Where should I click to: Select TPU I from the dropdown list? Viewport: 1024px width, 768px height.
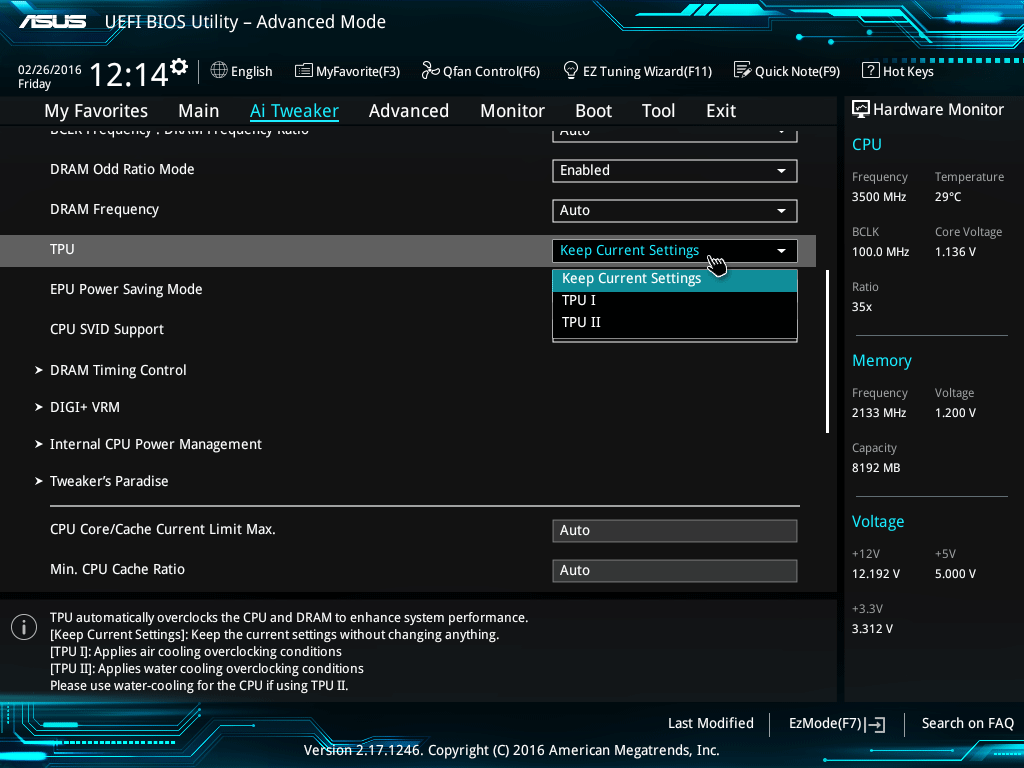[579, 300]
